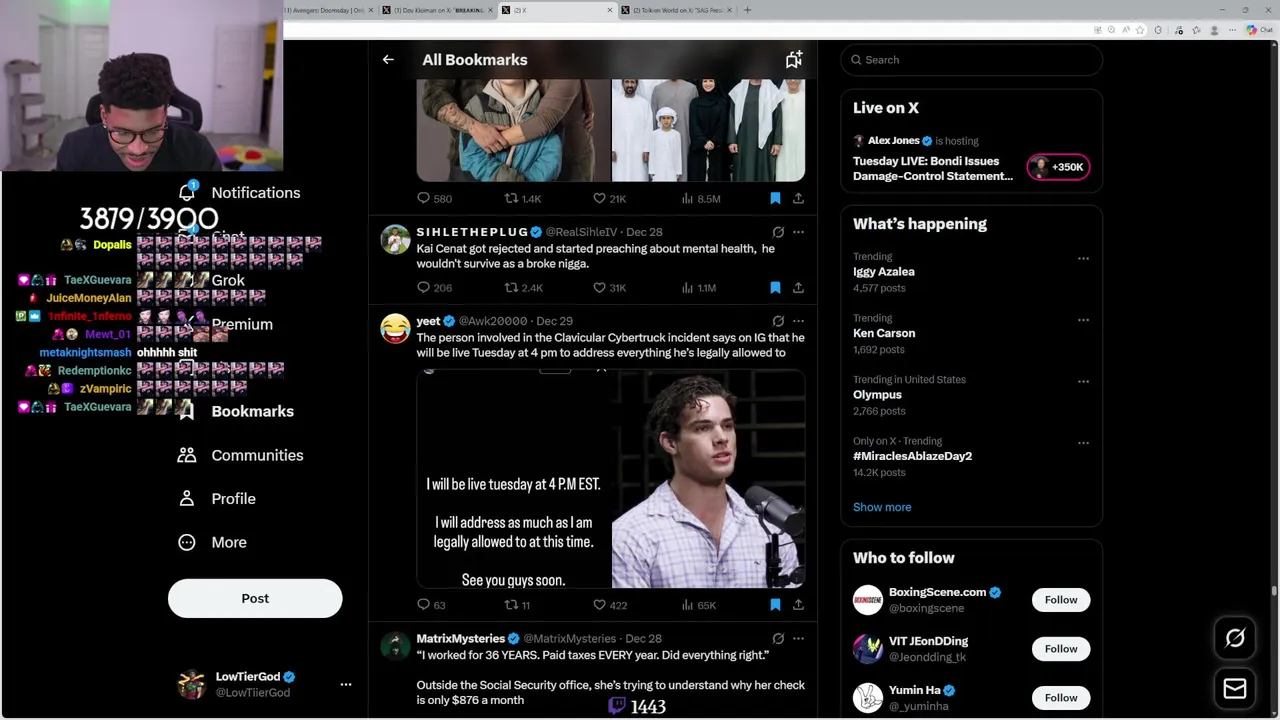Screen dimensions: 1280x720
Task: Repost the top post with 1.4K reposts
Action: coord(511,199)
